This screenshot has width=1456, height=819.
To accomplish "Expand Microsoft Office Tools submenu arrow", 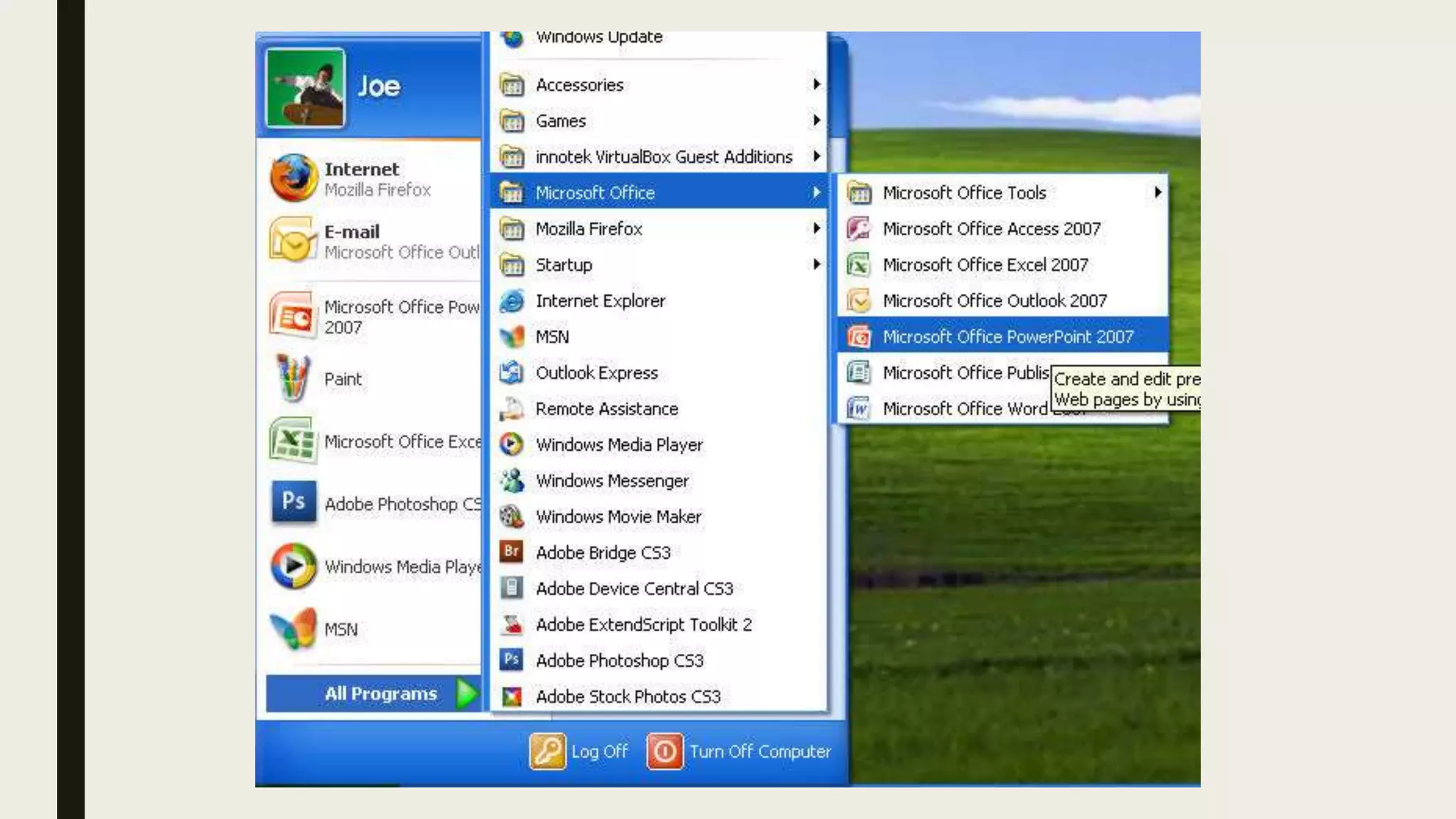I will coord(1157,193).
